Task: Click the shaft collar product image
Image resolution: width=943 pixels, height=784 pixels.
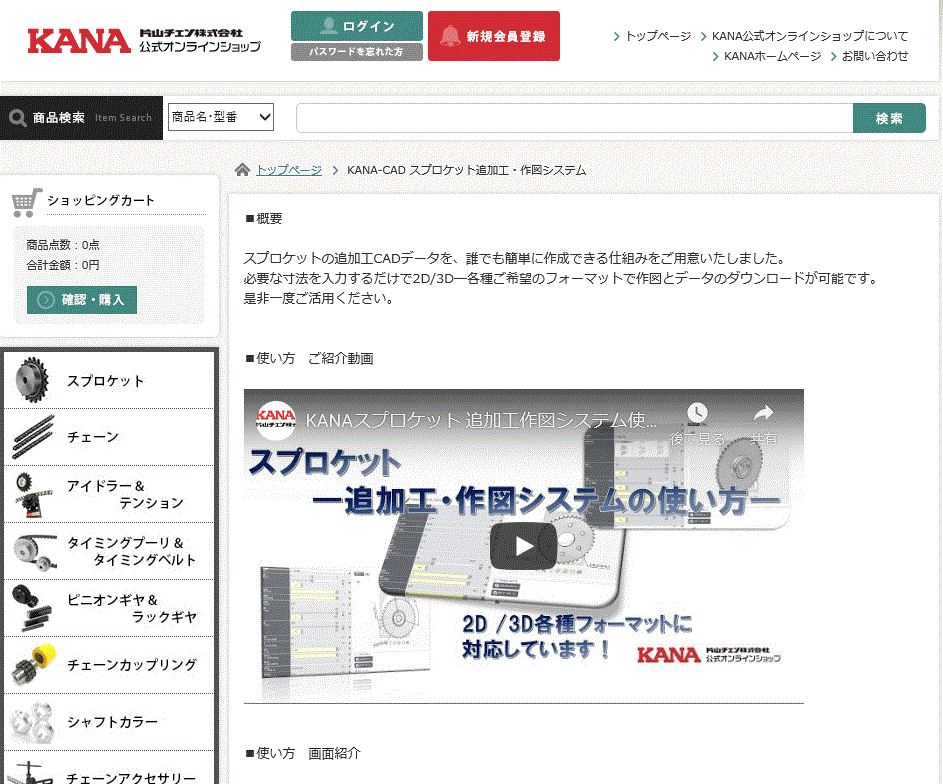Action: (x=32, y=721)
